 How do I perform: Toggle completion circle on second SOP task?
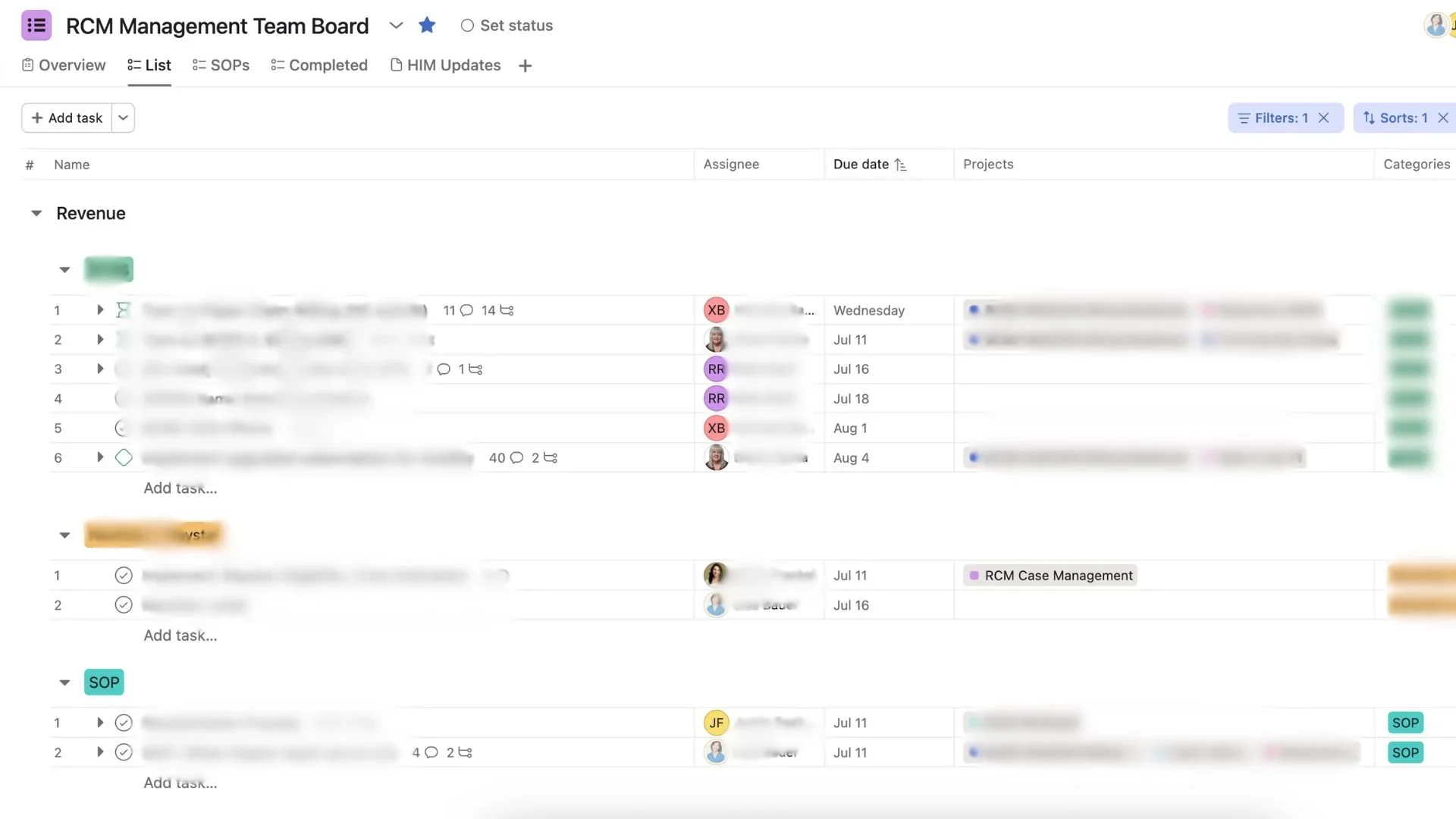[x=124, y=752]
